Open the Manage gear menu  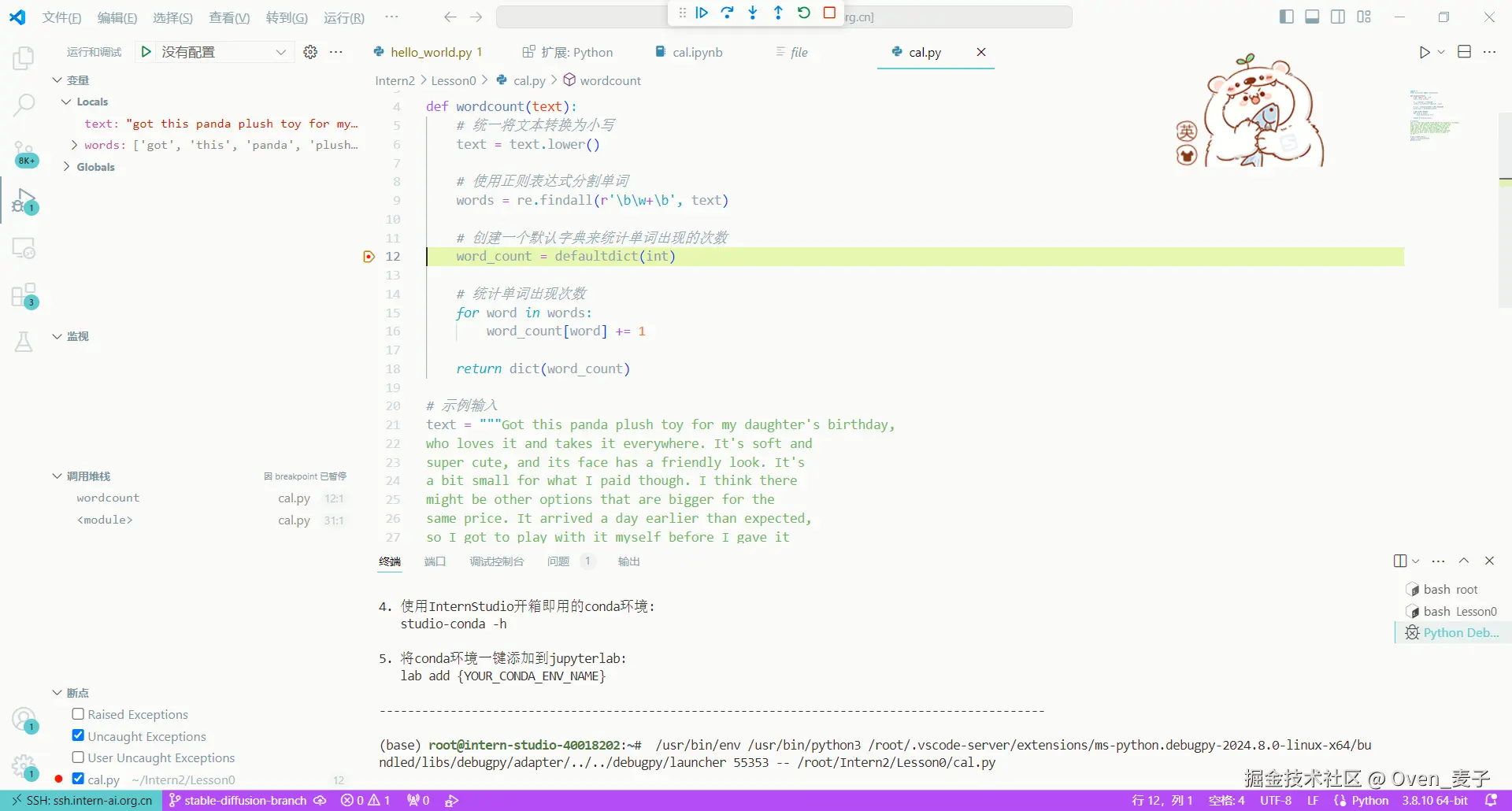tap(24, 766)
